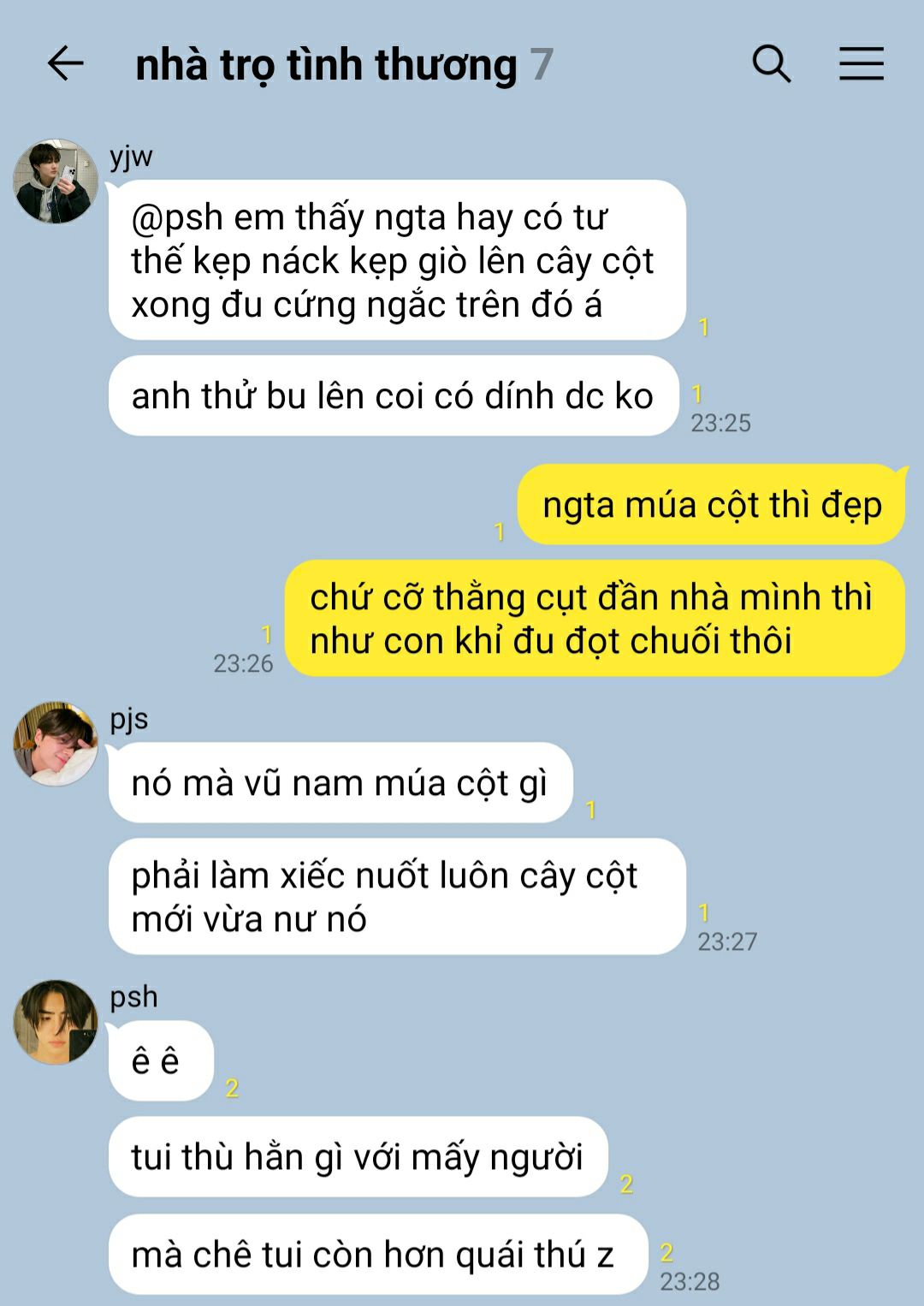Select message 'nó mà vũ nam múa cột gì'
The width and height of the screenshot is (924, 1306).
point(341,783)
